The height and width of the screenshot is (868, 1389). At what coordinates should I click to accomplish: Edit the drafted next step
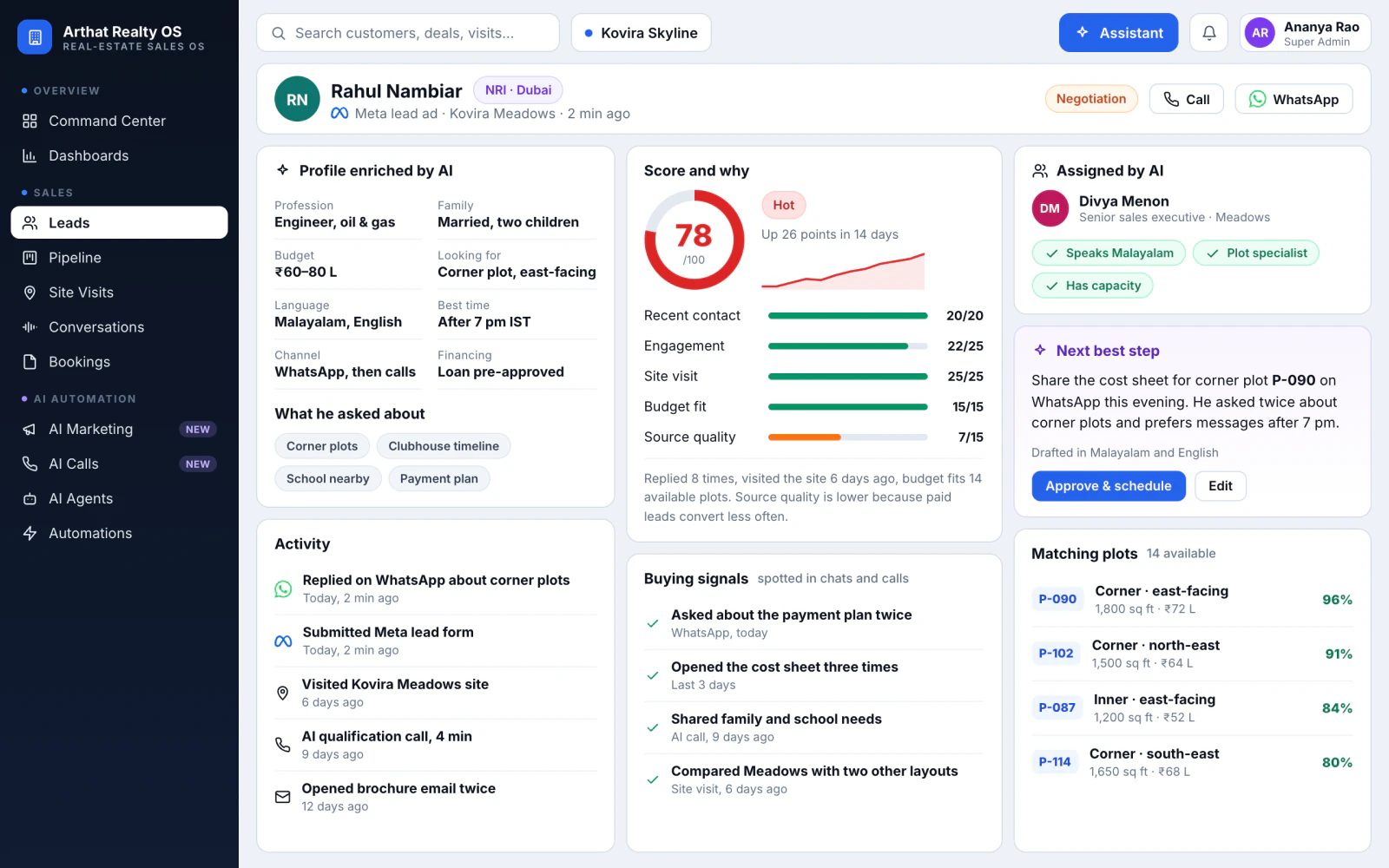(x=1220, y=486)
